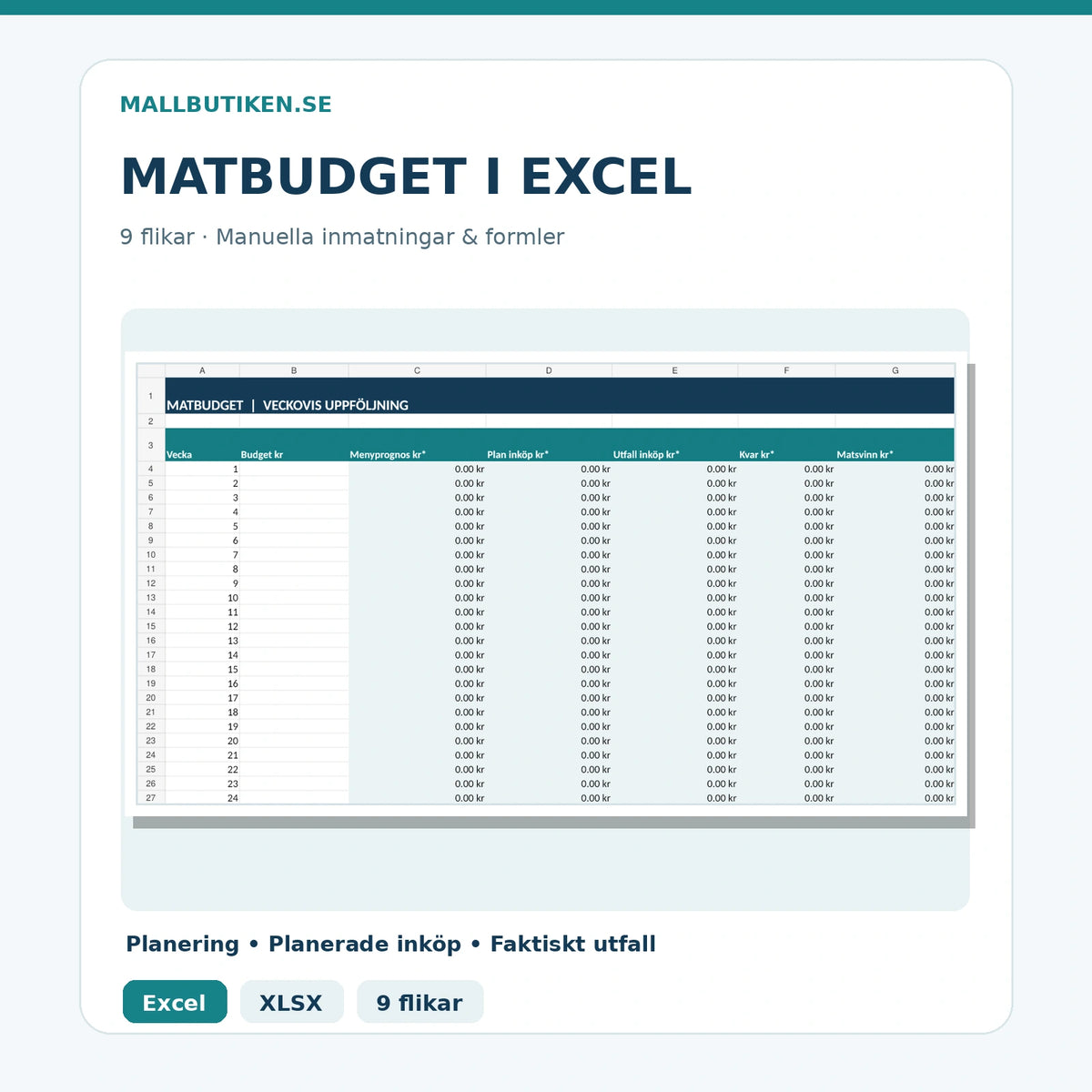This screenshot has width=1092, height=1092.
Task: Open the spreadsheet preview thumbnail
Action: (x=546, y=583)
